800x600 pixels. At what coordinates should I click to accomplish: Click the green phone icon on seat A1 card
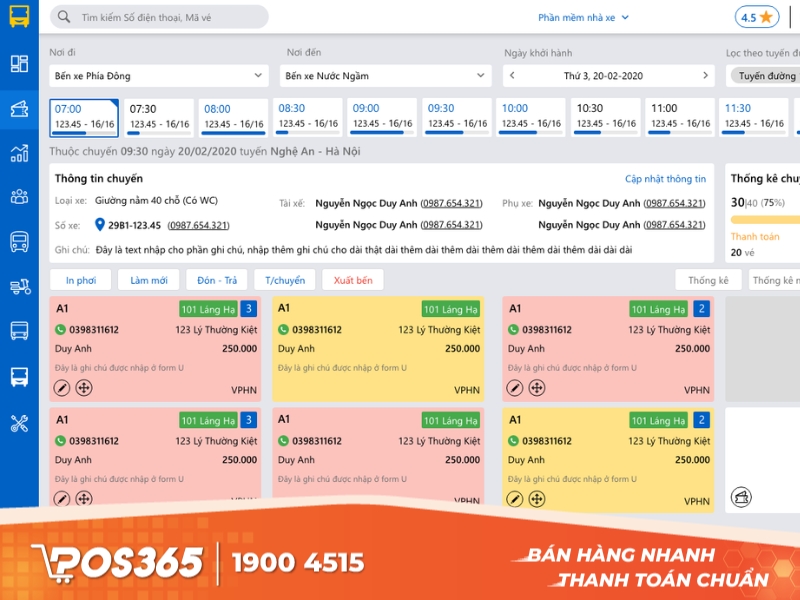tap(60, 327)
